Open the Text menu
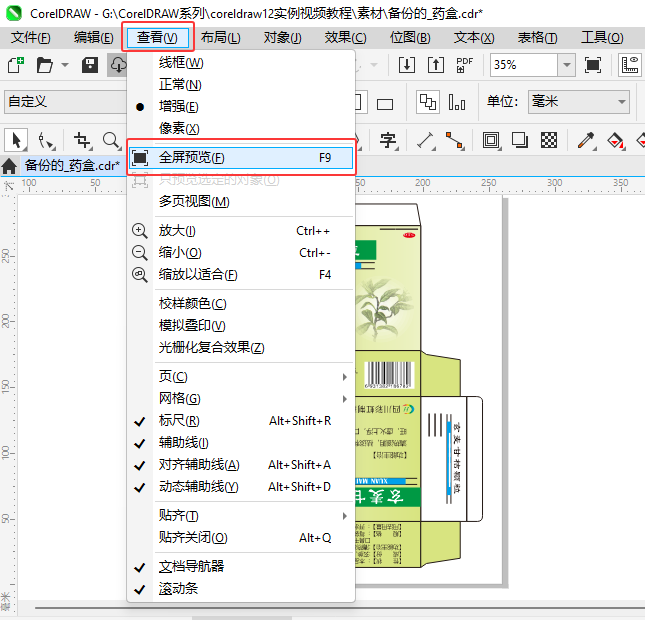 474,38
